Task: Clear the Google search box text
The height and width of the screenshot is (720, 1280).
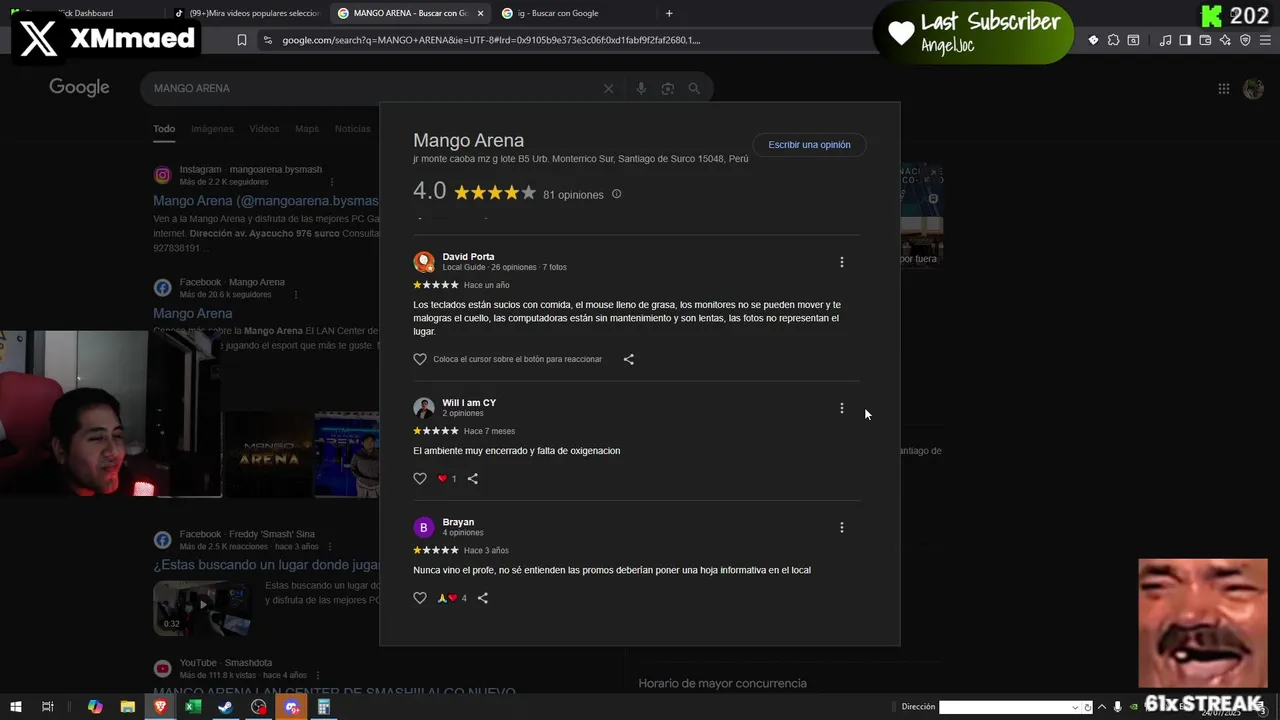Action: [x=608, y=88]
